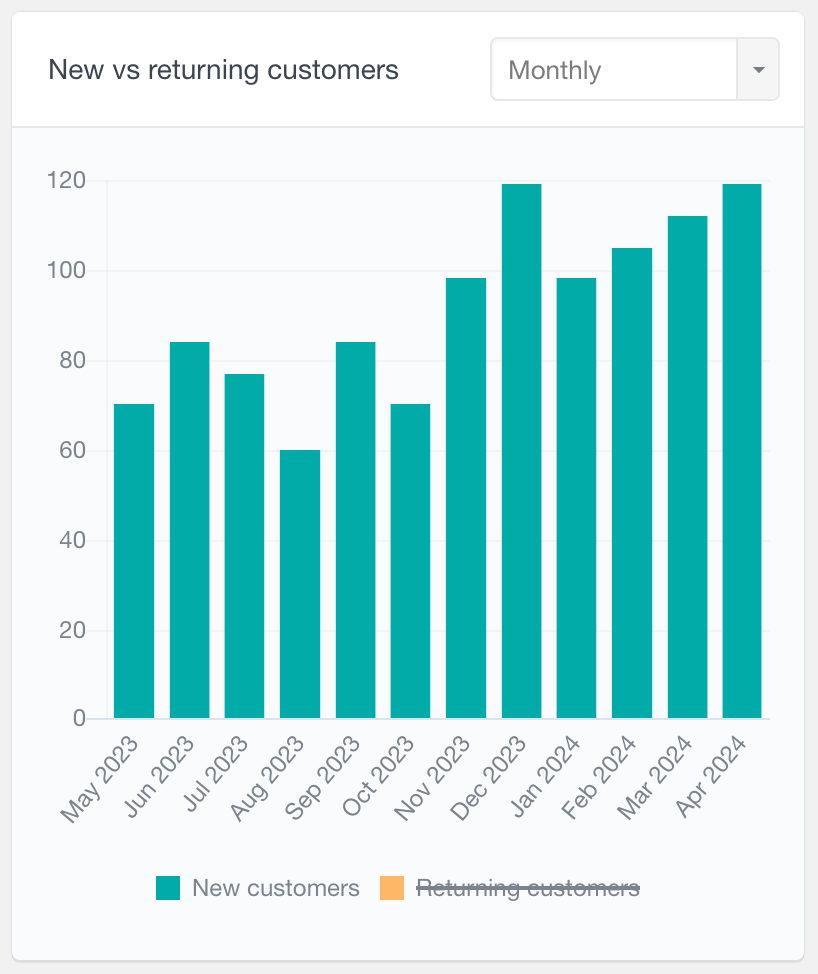
Task: Select the Jun 2023 bar
Action: [190, 530]
